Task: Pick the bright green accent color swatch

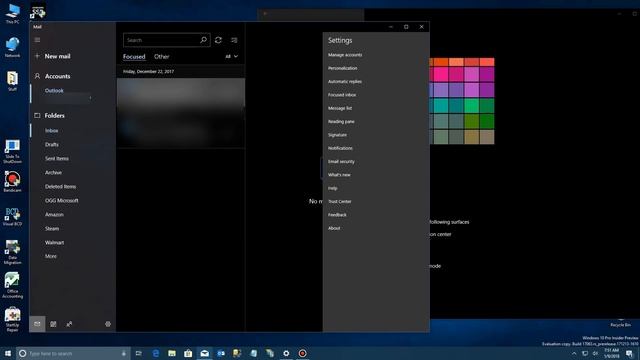Action: click(x=471, y=106)
